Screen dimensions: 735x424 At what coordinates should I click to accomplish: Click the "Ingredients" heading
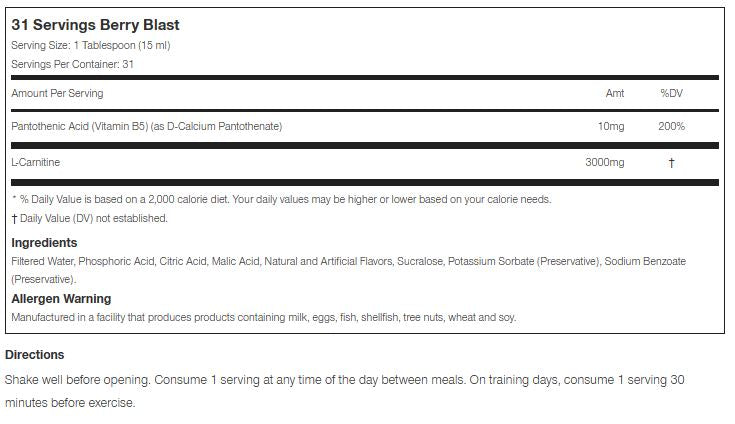(x=44, y=243)
